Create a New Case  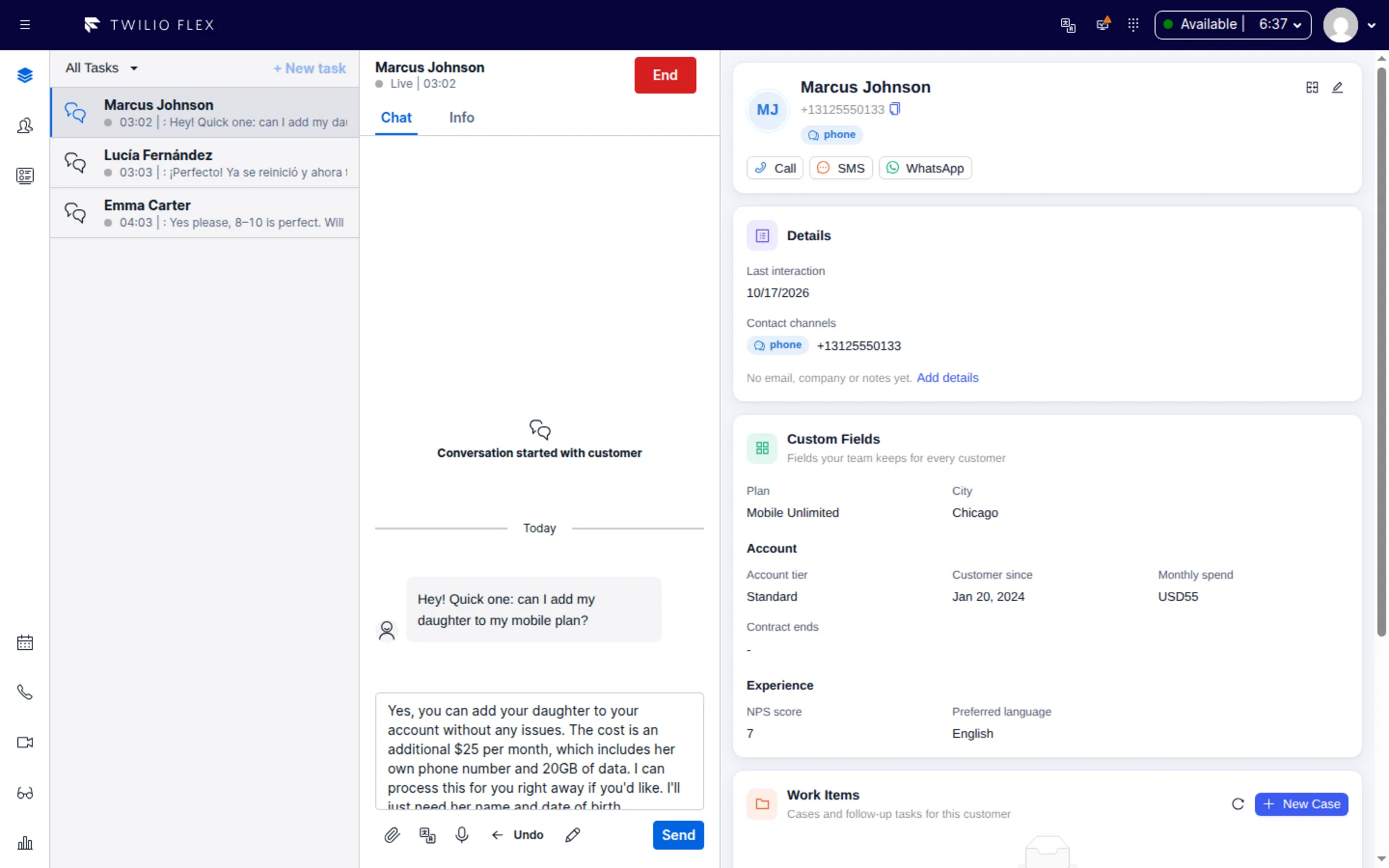coord(1301,804)
